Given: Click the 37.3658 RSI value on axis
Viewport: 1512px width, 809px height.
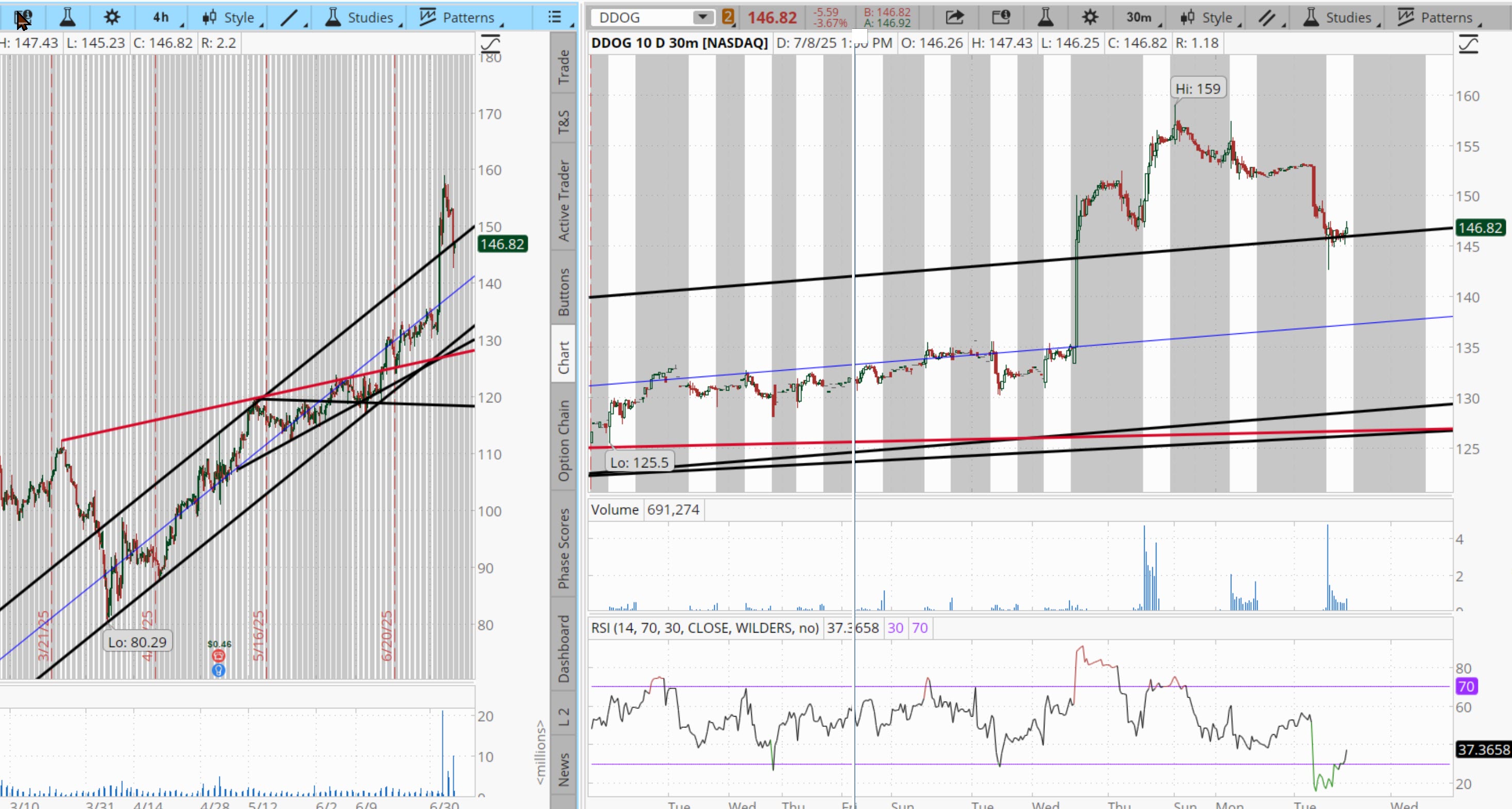Looking at the screenshot, I should pos(1483,749).
